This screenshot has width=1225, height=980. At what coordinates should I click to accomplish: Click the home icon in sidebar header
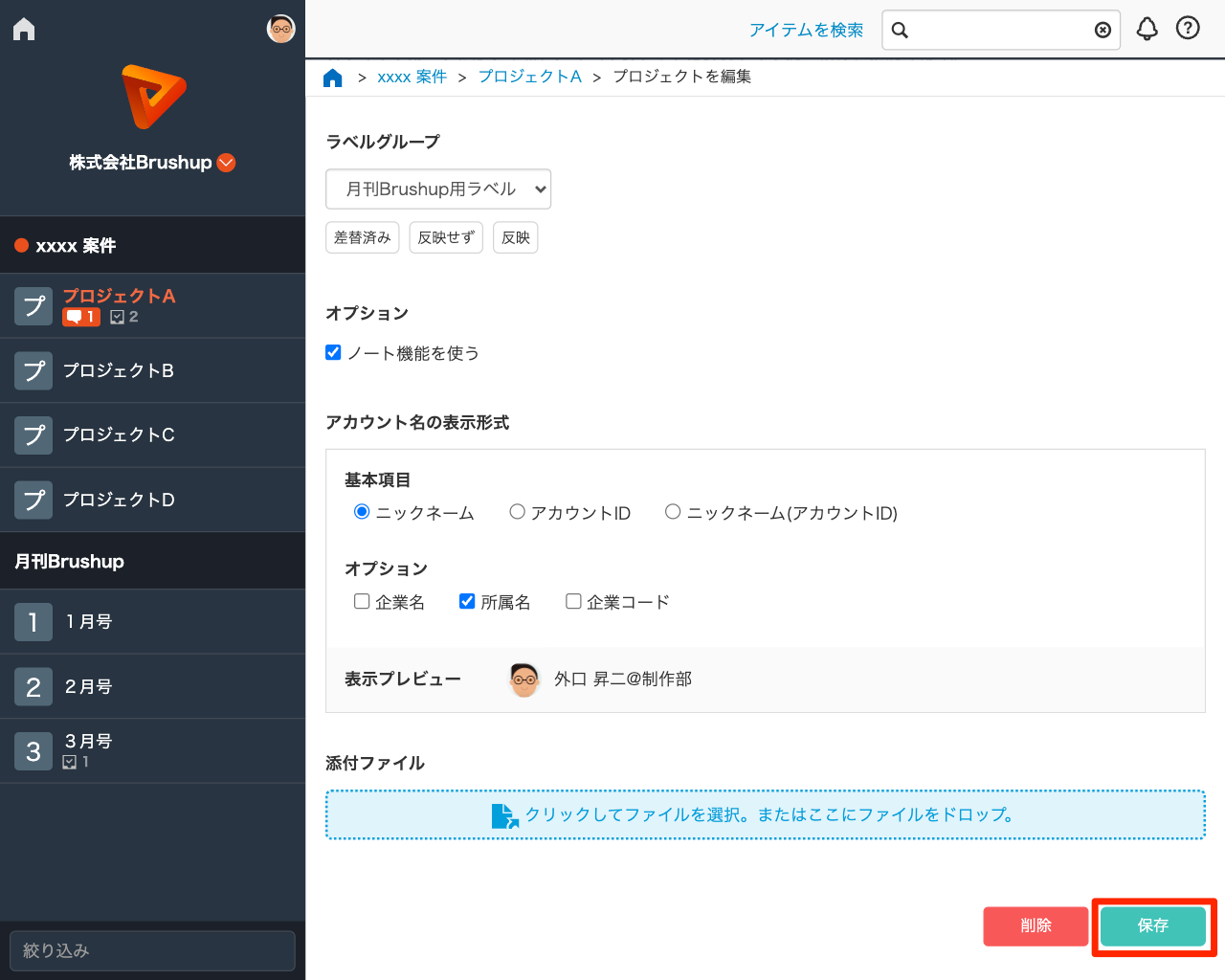pyautogui.click(x=24, y=30)
